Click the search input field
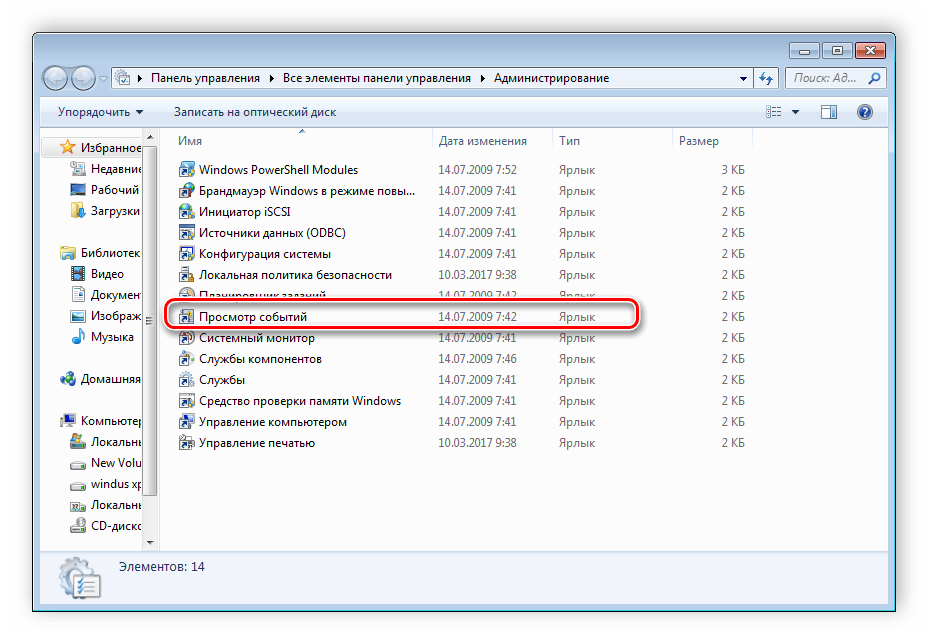This screenshot has width=928, height=644. click(x=826, y=78)
